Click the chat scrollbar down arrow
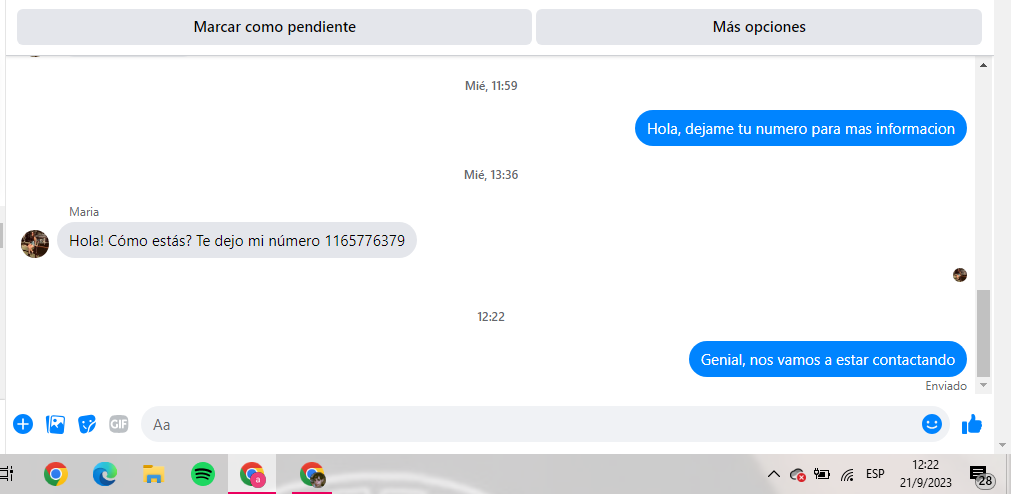Image resolution: width=1011 pixels, height=494 pixels. [983, 385]
